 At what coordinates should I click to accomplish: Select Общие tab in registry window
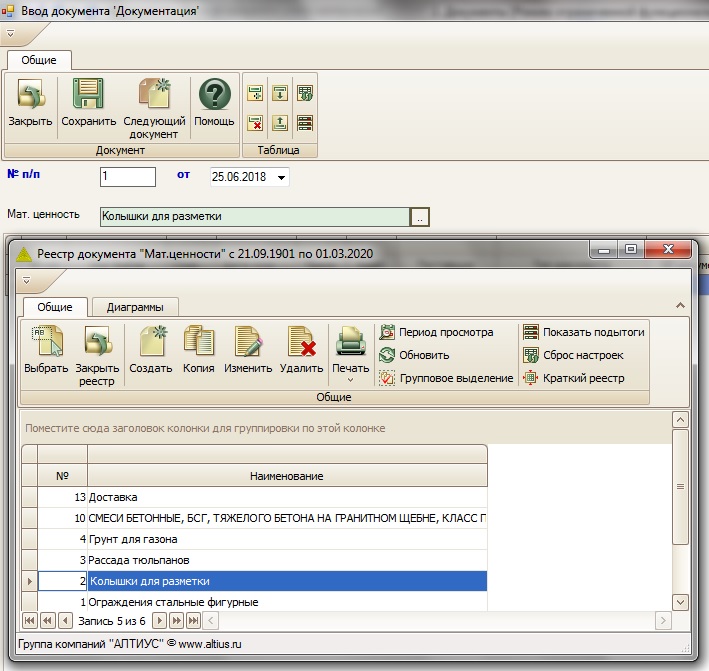[x=55, y=307]
